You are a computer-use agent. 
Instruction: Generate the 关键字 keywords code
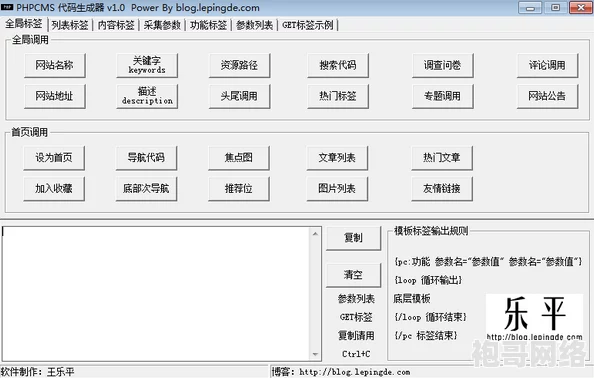(147, 65)
